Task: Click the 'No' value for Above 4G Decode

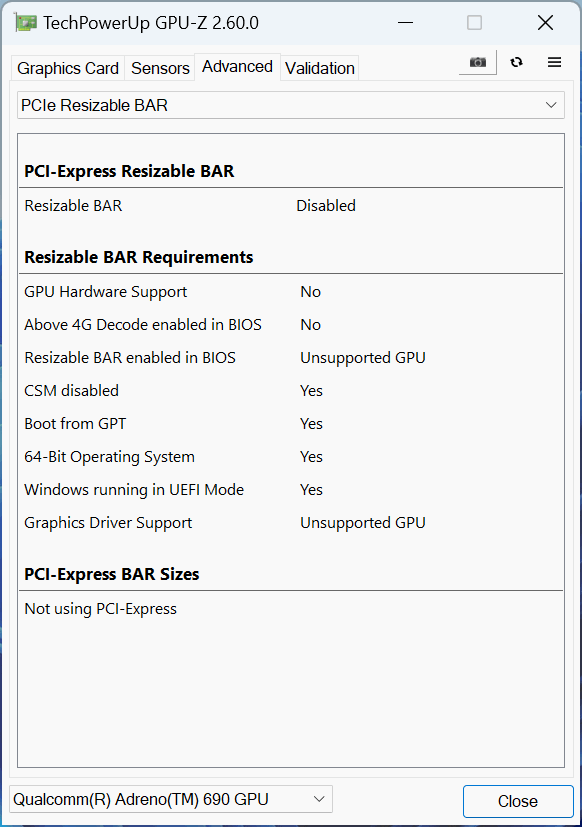Action: pyautogui.click(x=311, y=325)
